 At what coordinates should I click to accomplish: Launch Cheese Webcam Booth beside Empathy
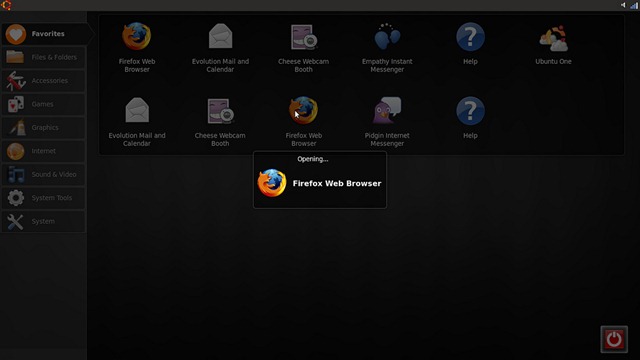[304, 47]
